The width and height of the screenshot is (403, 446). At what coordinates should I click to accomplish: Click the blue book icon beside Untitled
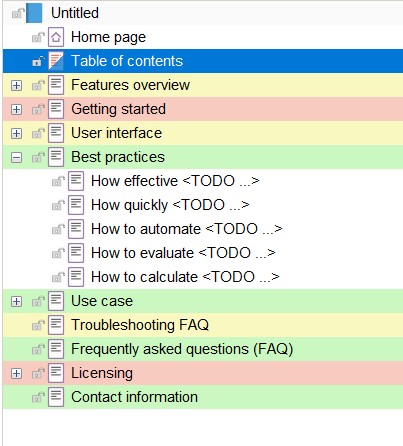34,13
